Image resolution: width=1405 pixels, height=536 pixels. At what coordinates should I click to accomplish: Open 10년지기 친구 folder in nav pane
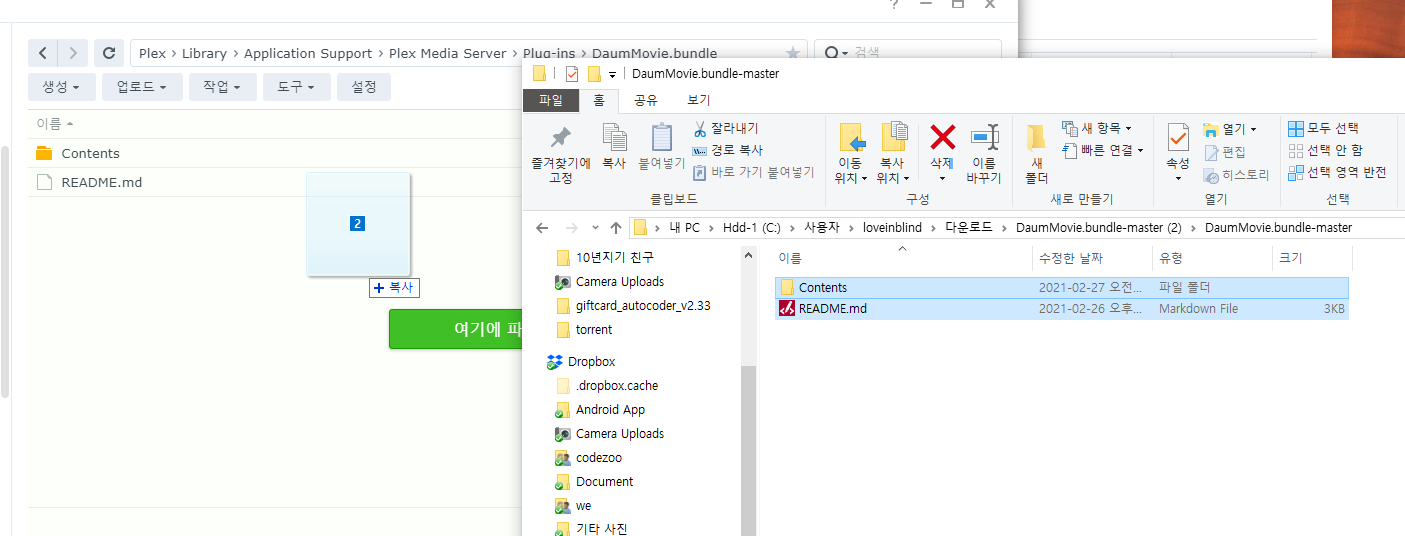point(614,257)
